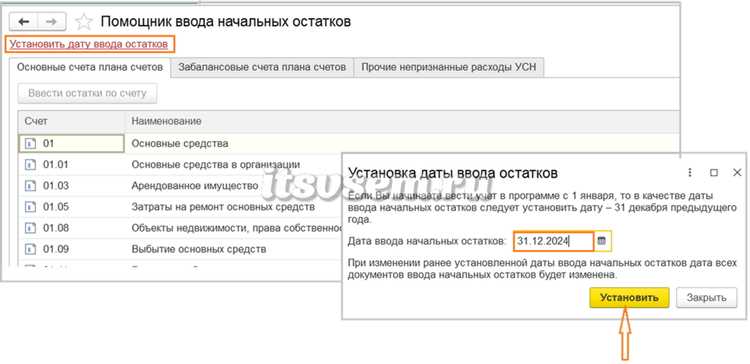This screenshot has height=364, width=750.
Task: Click the account icon for row 01.01
Action: click(x=30, y=165)
